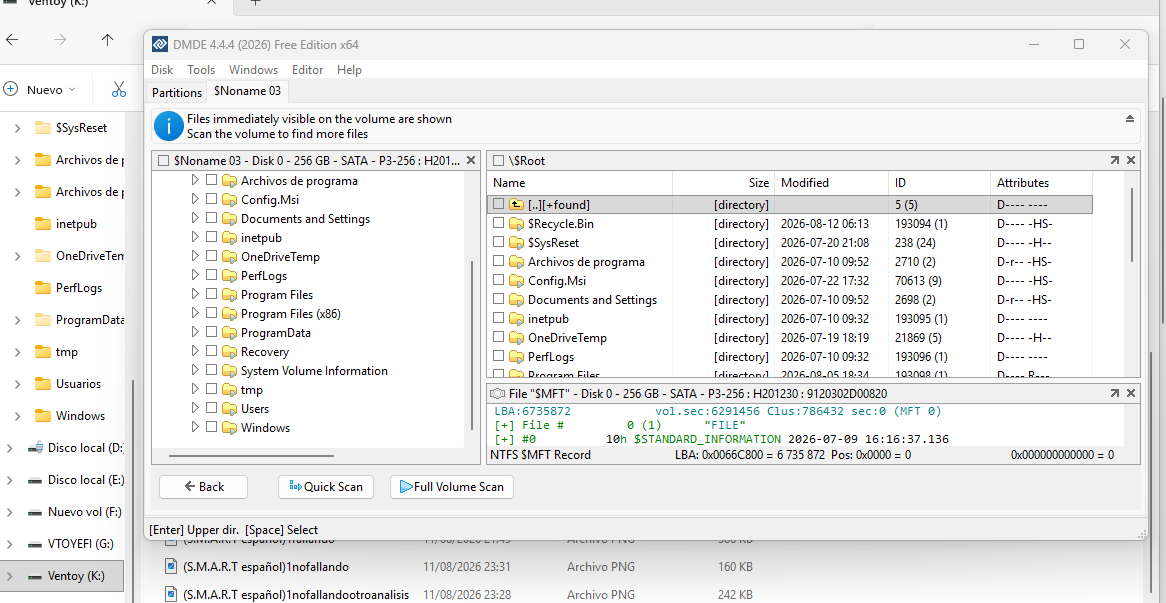Screen dimensions: 1166x603
Task: Click the Ventoy (K:) drive icon in Explorer
Action: coord(34,576)
